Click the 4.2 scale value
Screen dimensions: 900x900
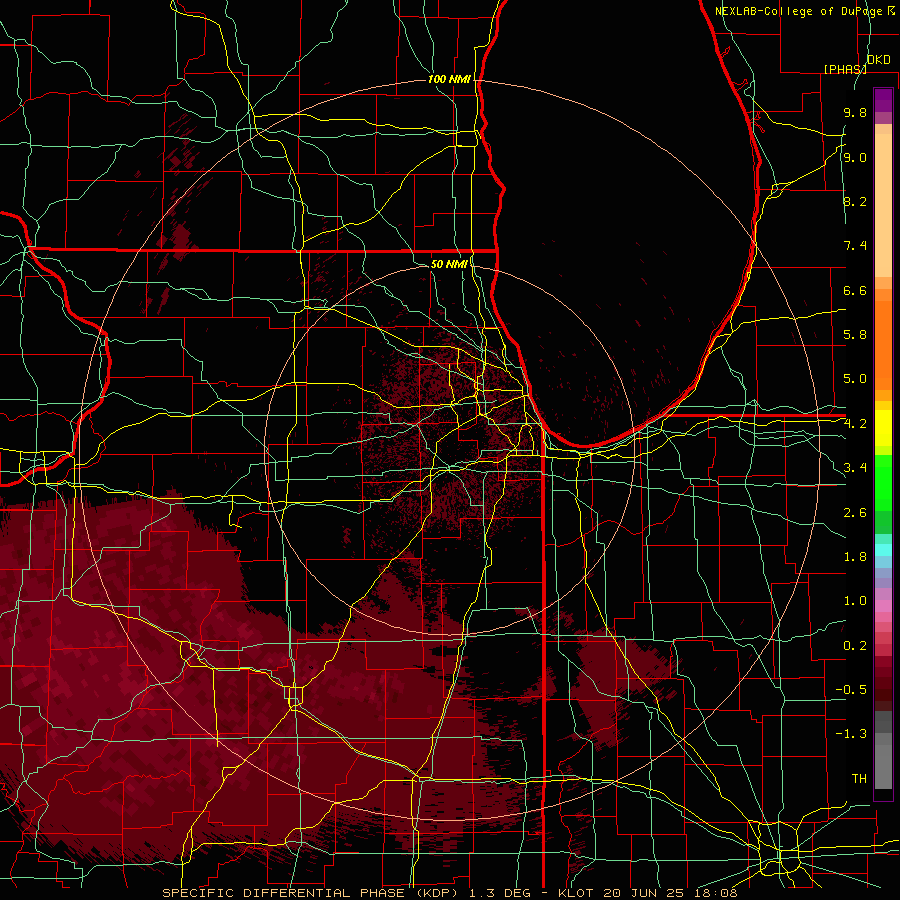(855, 424)
